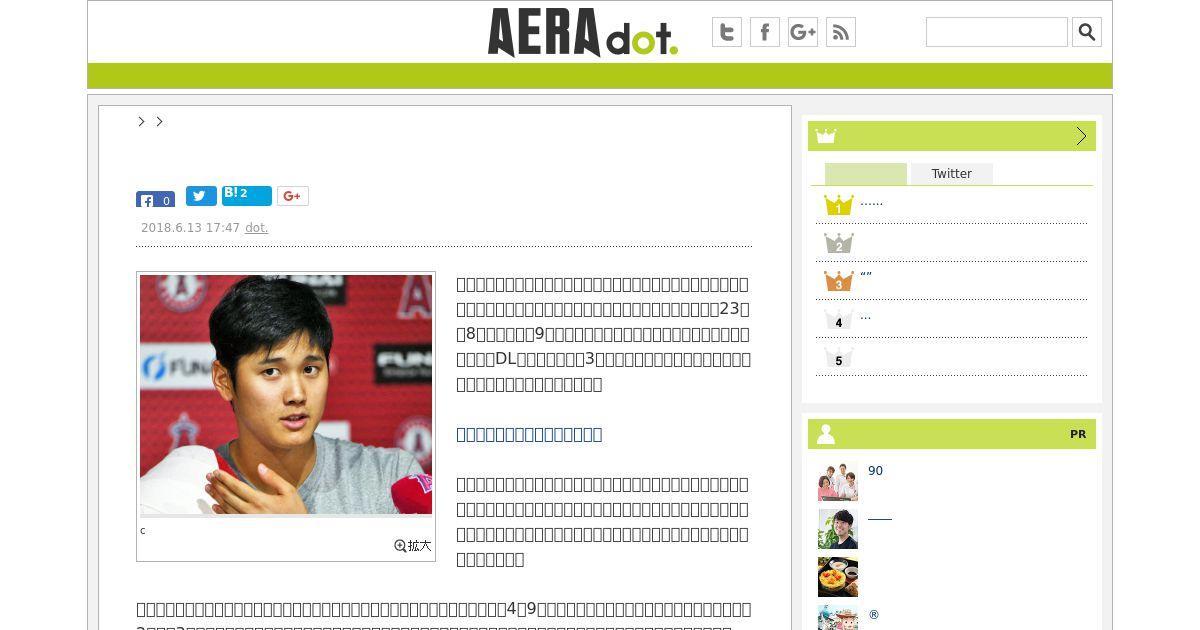The height and width of the screenshot is (630, 1200).
Task: Click the person icon in PR header
Action: 826,434
